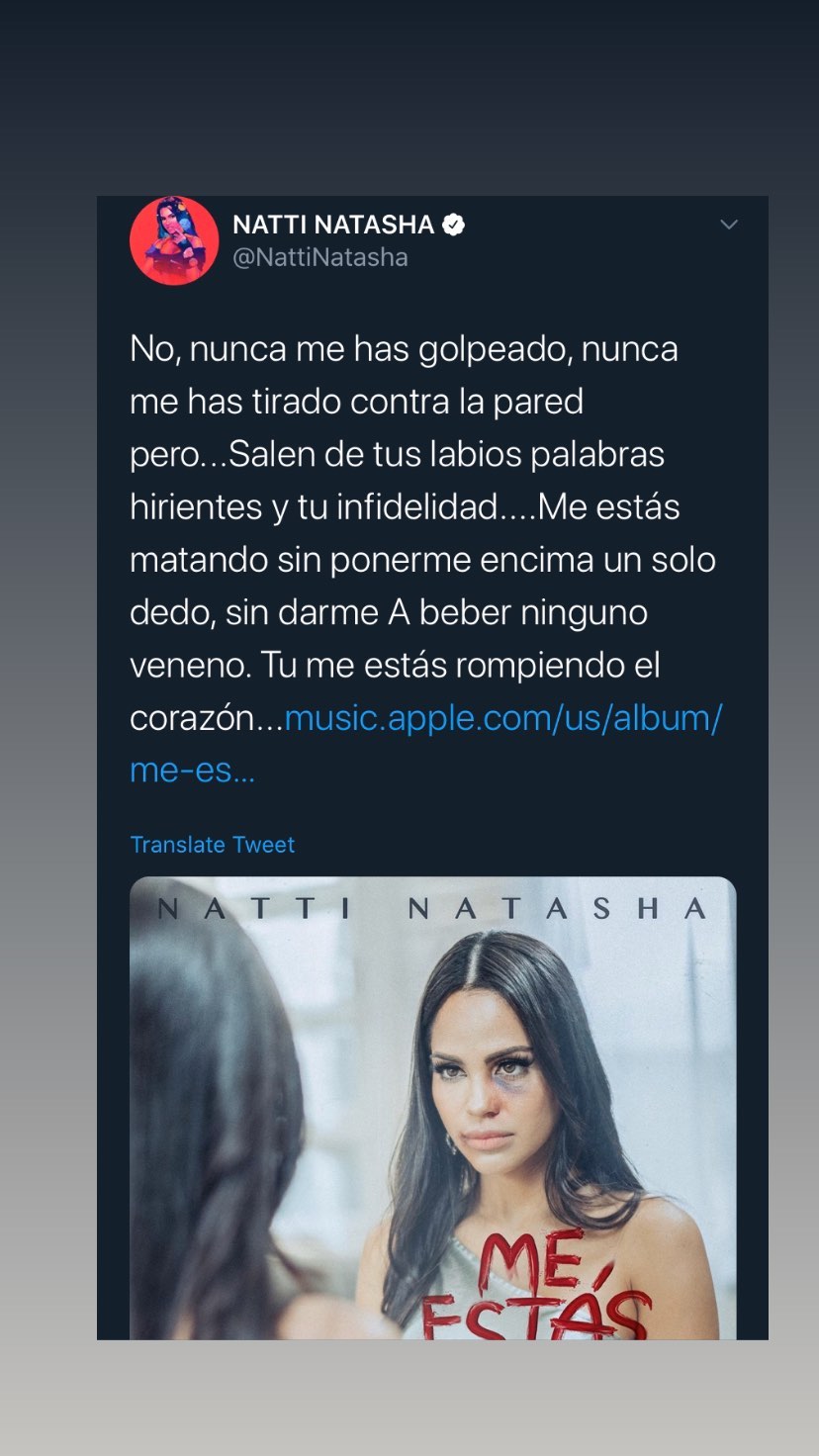
Task: Open the NATTI NATASHA display name
Action: [333, 225]
